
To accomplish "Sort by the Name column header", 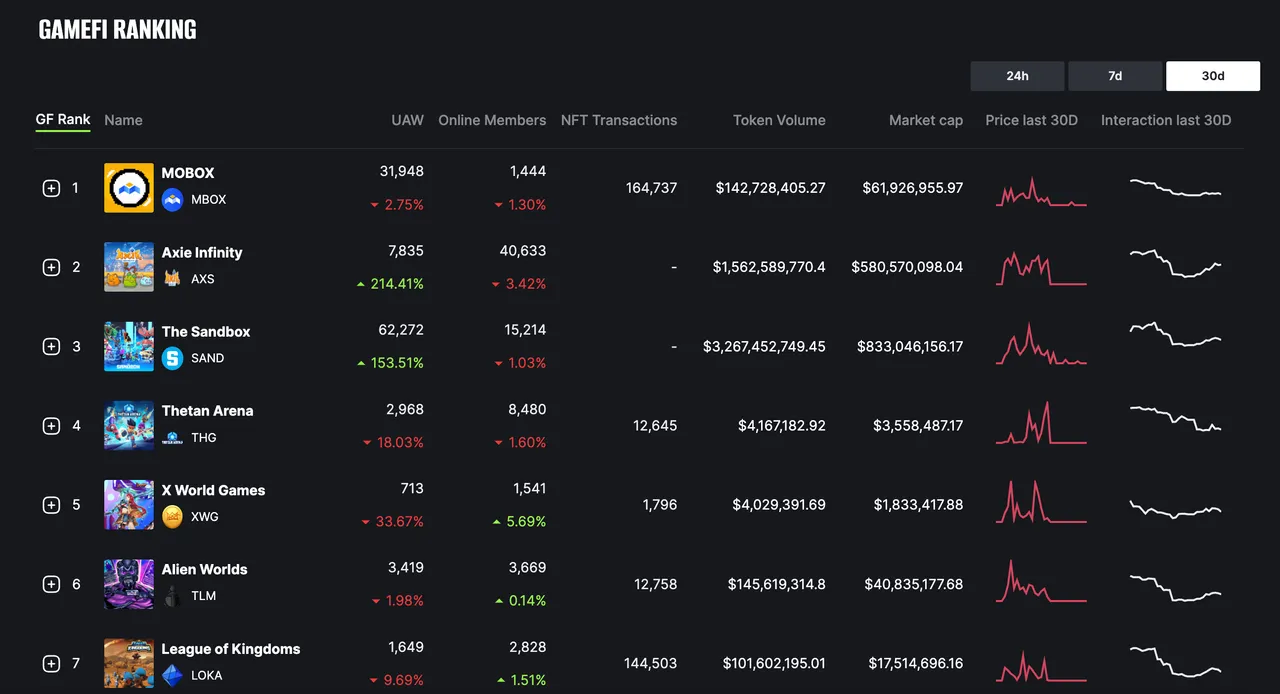I will point(123,120).
